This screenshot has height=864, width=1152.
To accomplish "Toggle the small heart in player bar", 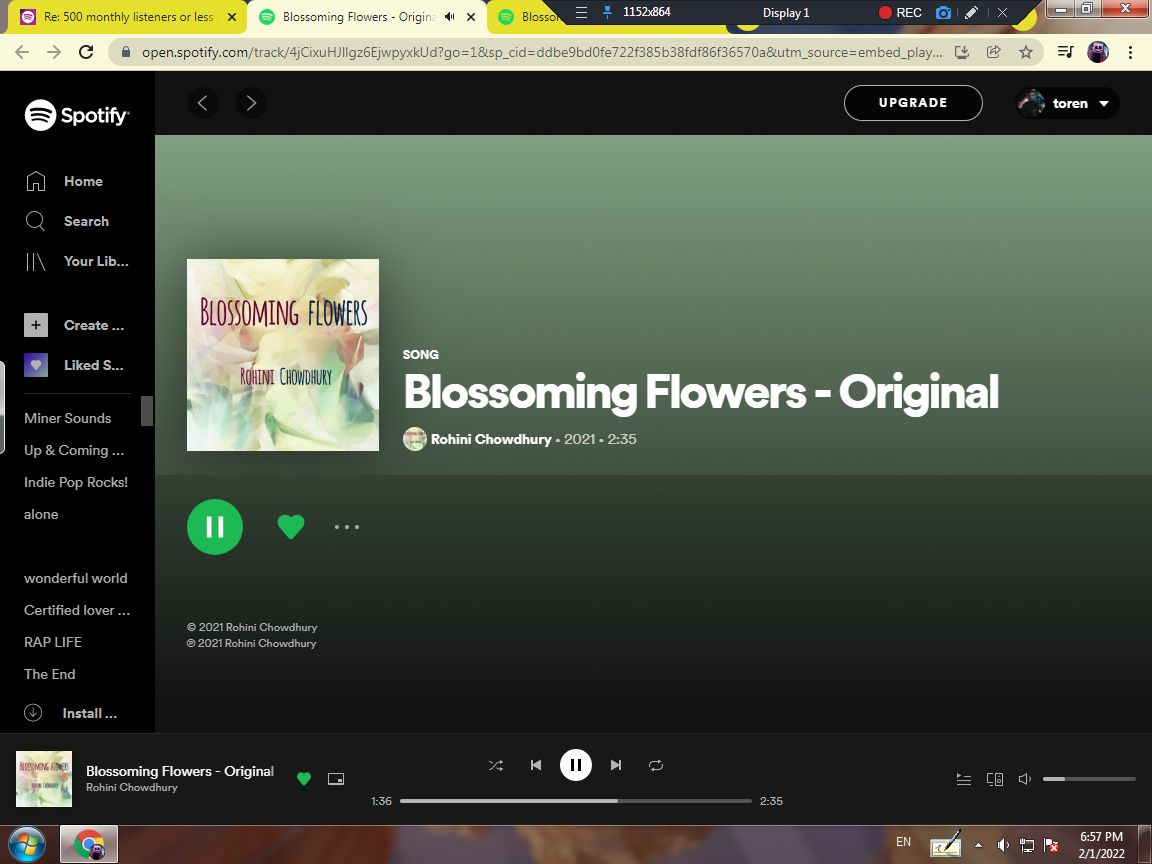I will click(303, 779).
